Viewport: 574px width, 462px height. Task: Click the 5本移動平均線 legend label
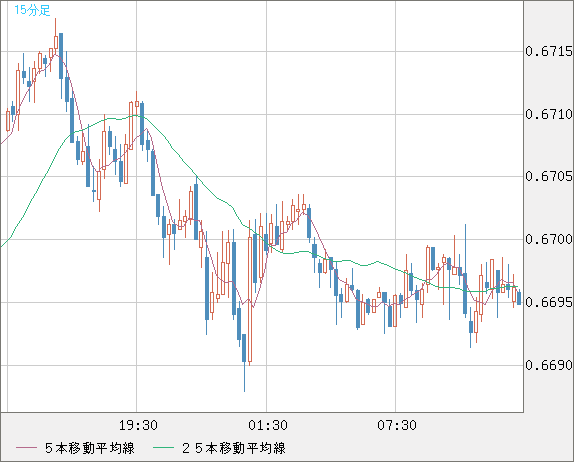(90, 448)
